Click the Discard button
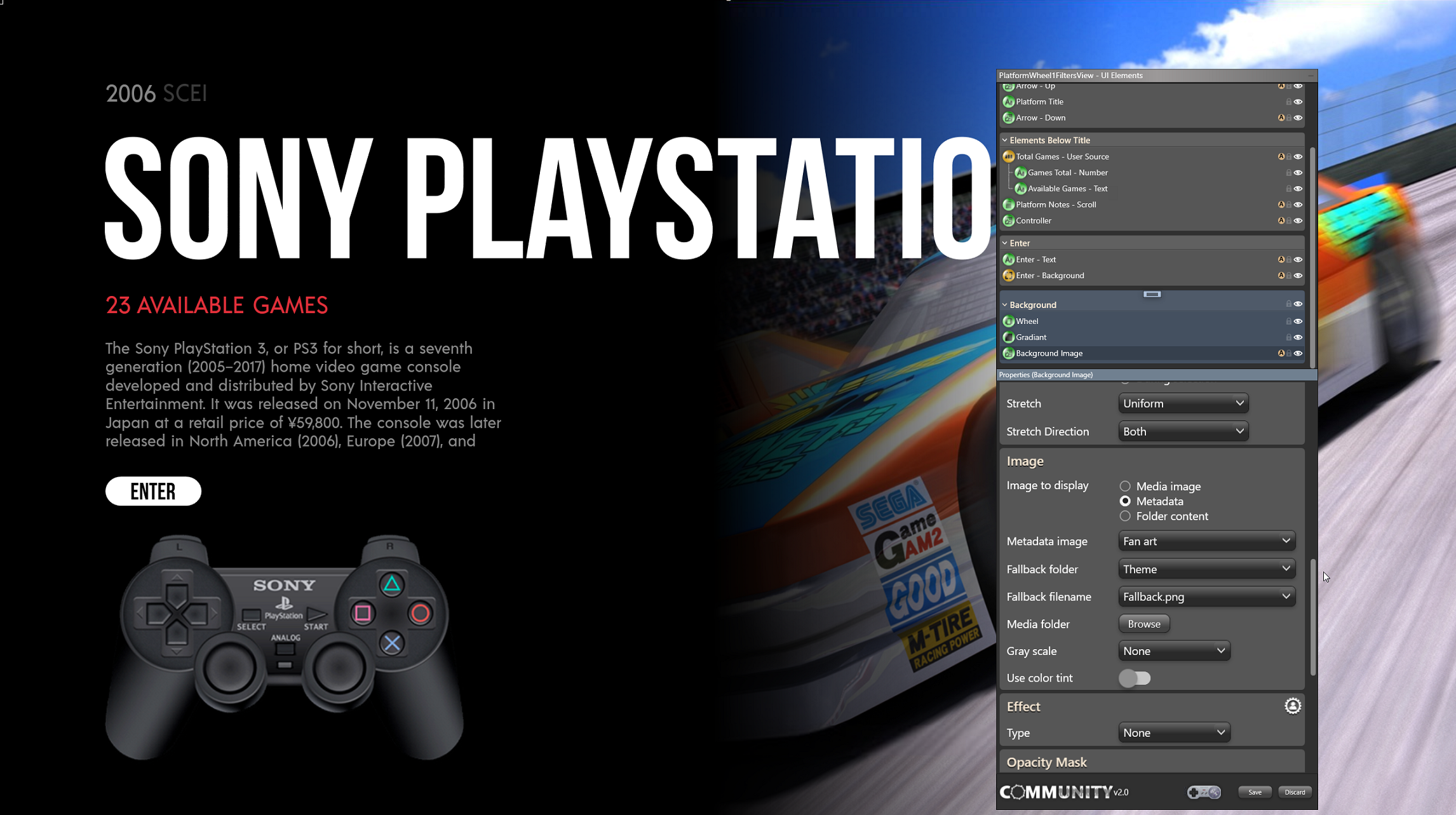Screen dimensions: 1456x815 1294,792
